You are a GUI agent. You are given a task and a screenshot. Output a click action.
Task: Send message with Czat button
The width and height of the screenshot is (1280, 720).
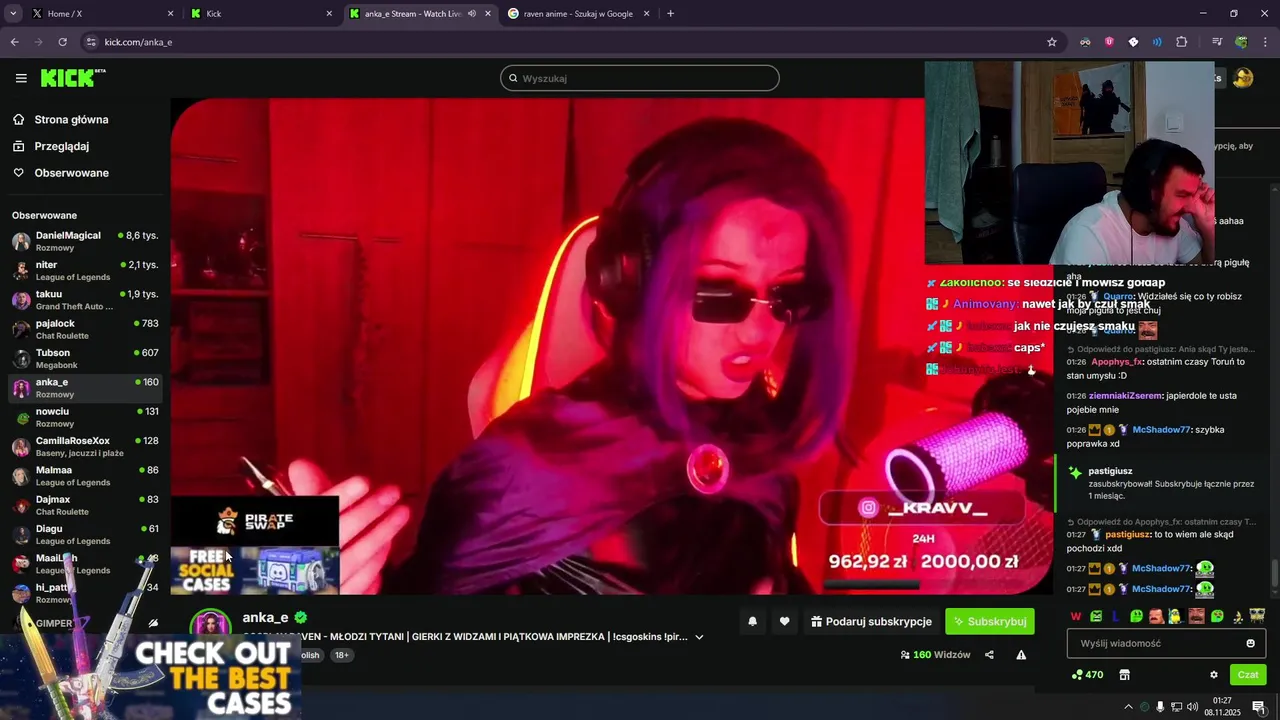pos(1248,675)
